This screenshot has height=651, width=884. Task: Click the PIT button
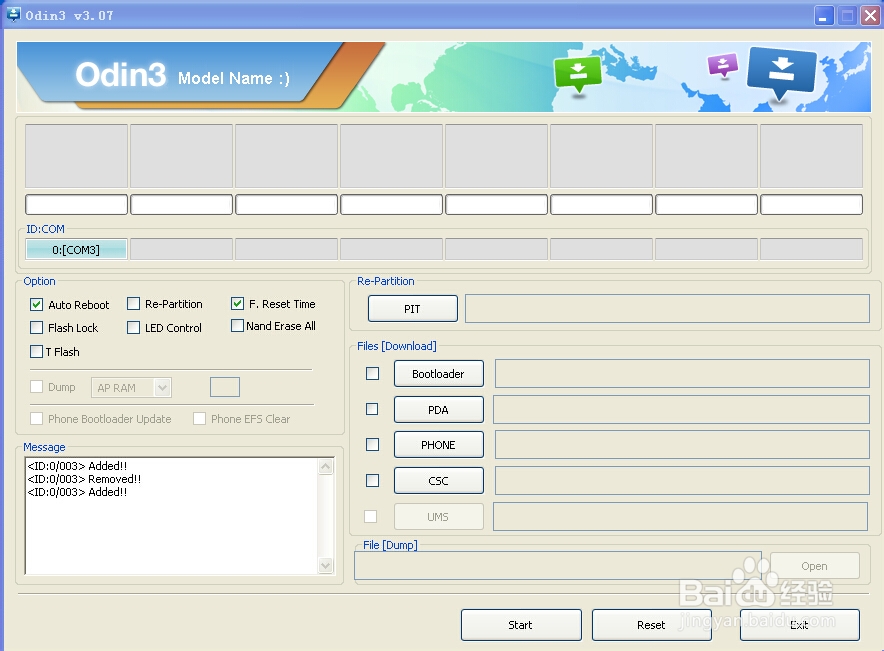413,309
